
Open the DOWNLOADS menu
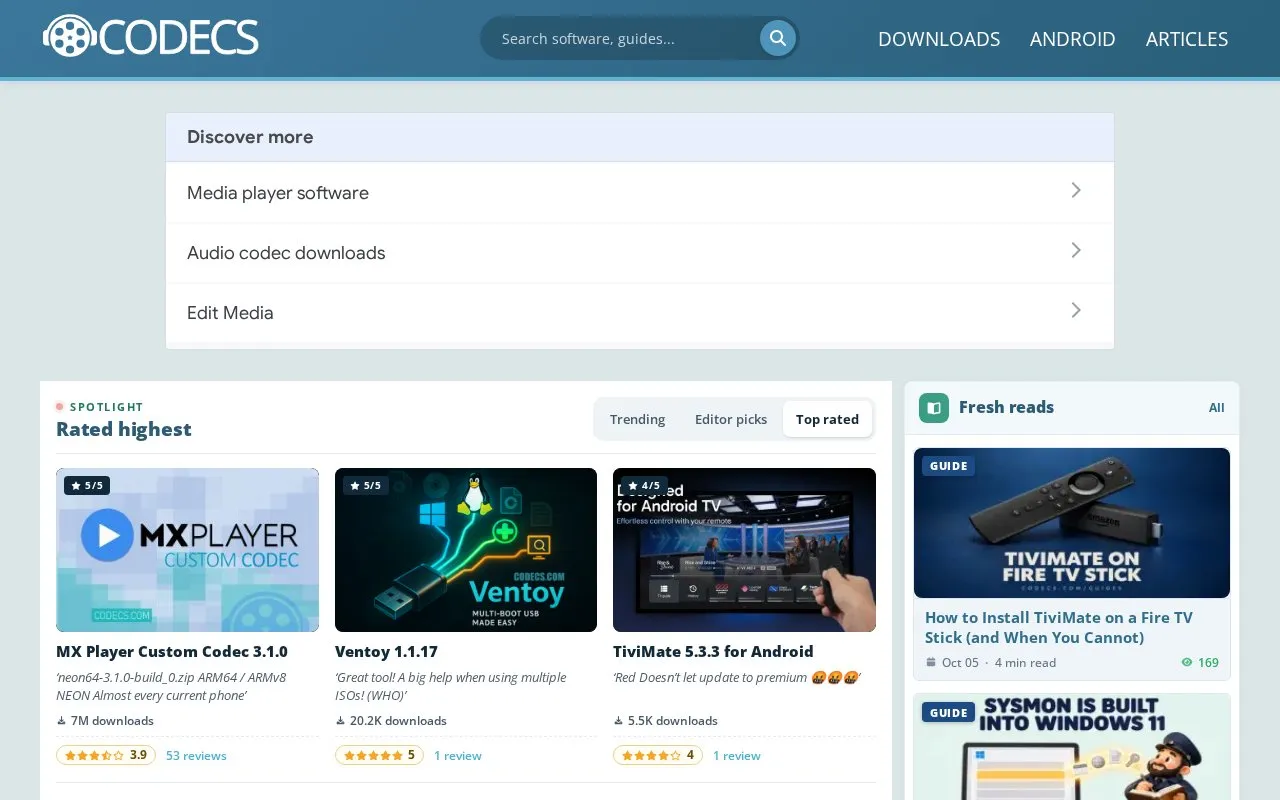click(x=939, y=38)
